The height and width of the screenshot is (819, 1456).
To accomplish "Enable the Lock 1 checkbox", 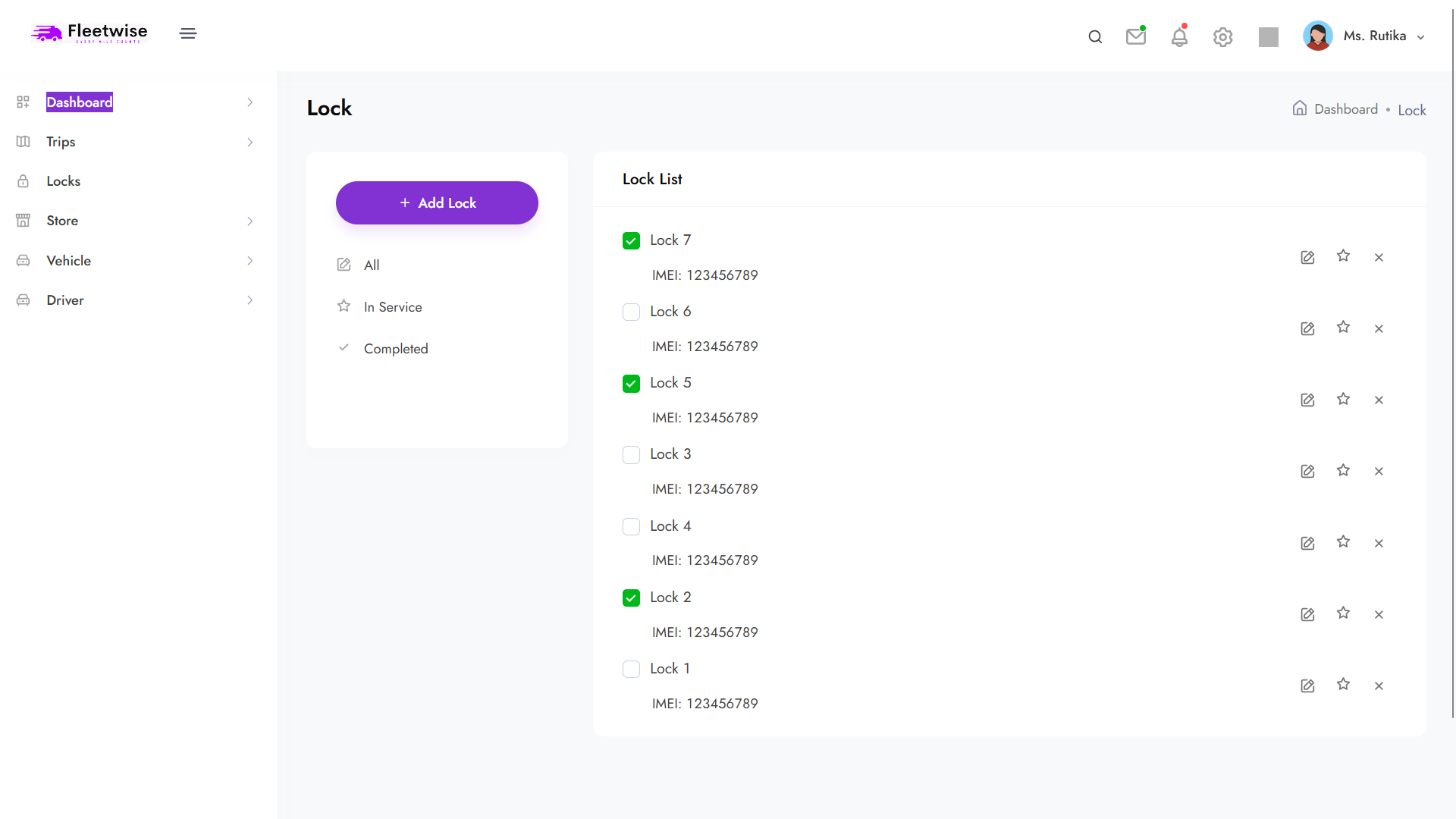I will tap(631, 669).
